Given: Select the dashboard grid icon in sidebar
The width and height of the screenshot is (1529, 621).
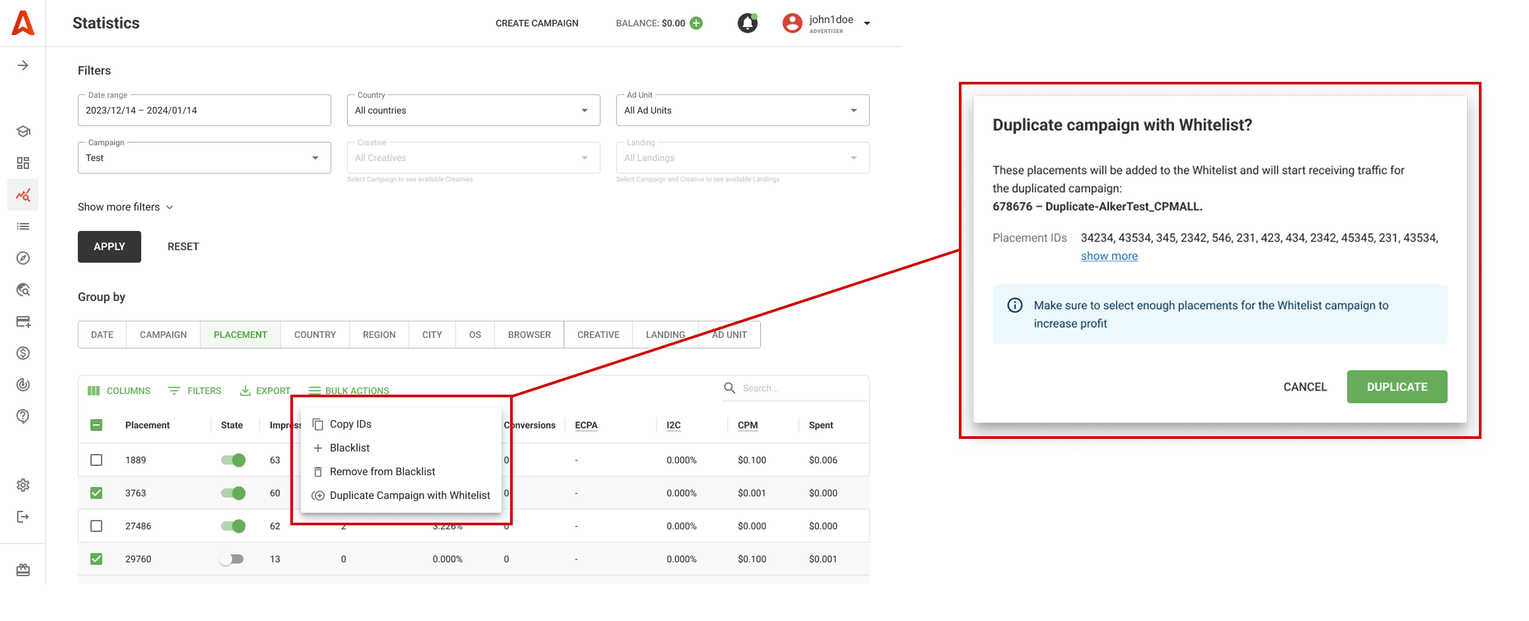Looking at the screenshot, I should [x=22, y=162].
